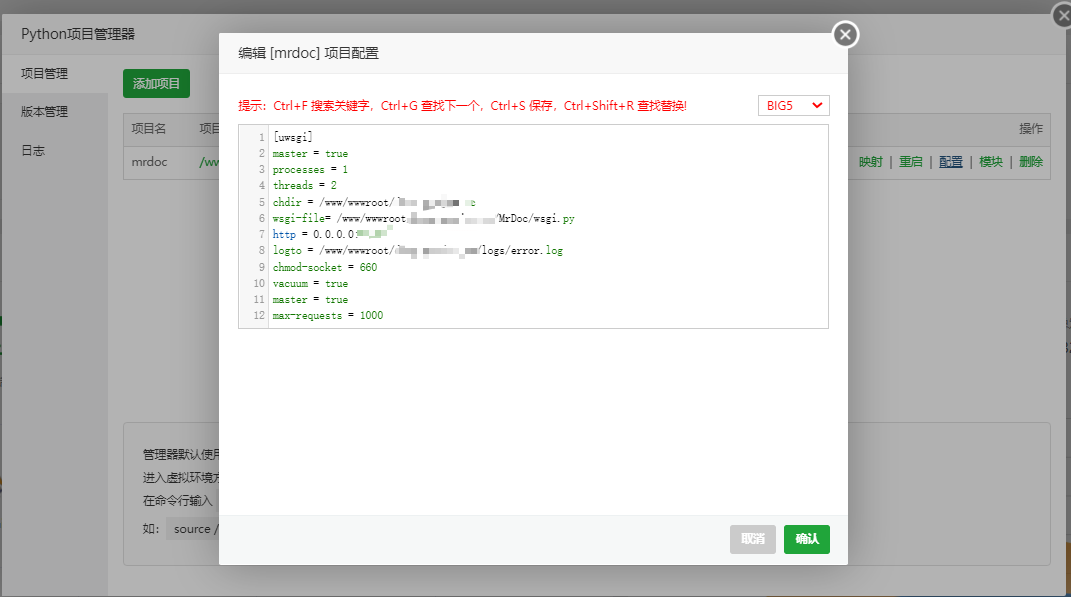Click the 'max-requests = 1000' line

pos(328,316)
